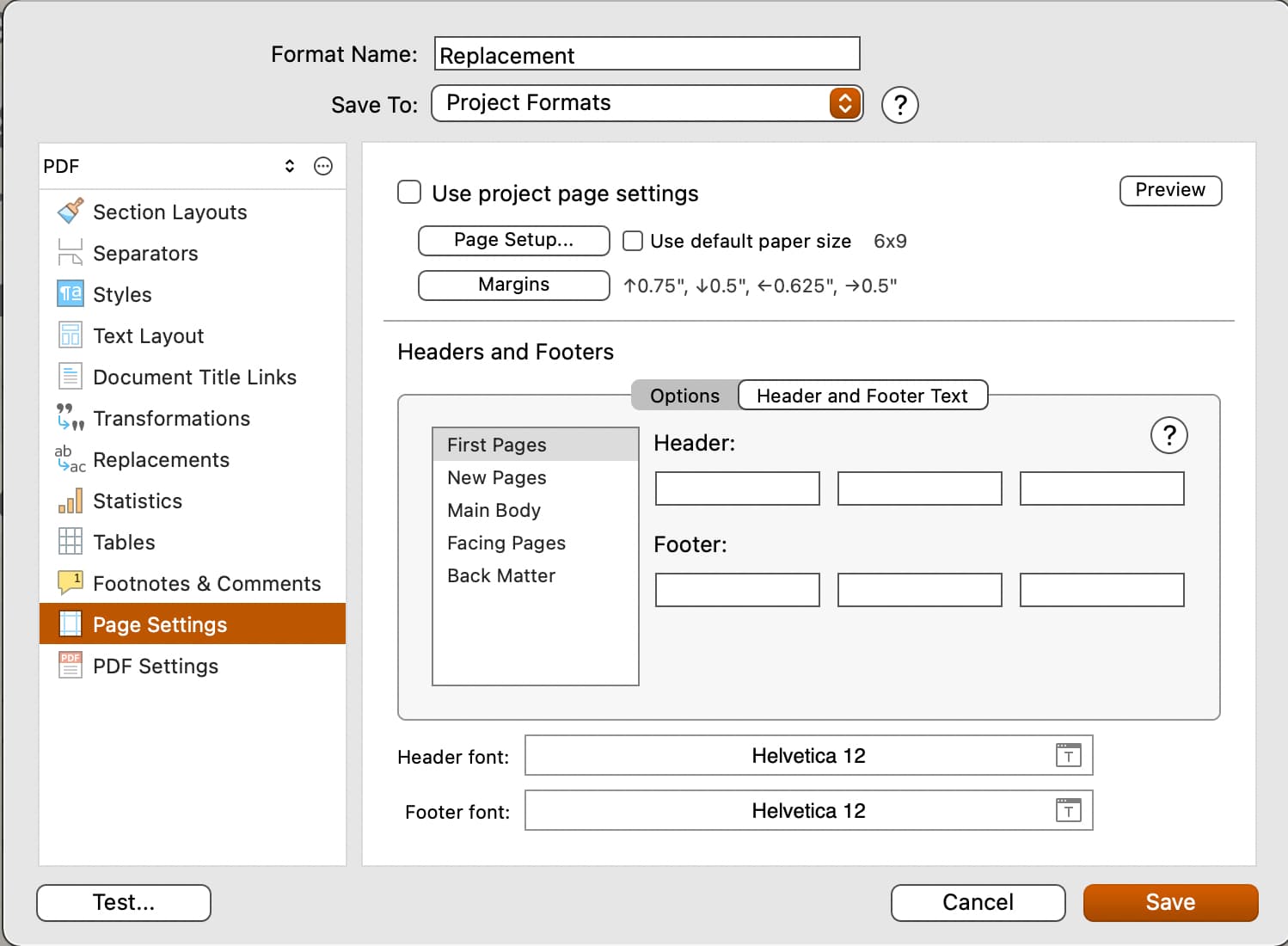The width and height of the screenshot is (1288, 946).
Task: Show the Tables pane
Action: (193, 542)
